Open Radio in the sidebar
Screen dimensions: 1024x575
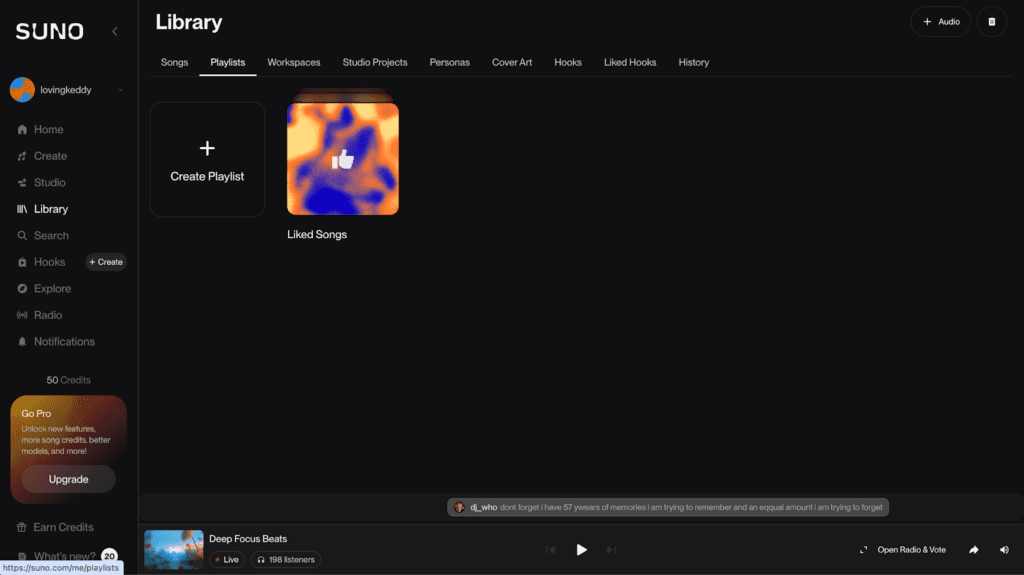pyautogui.click(x=47, y=315)
